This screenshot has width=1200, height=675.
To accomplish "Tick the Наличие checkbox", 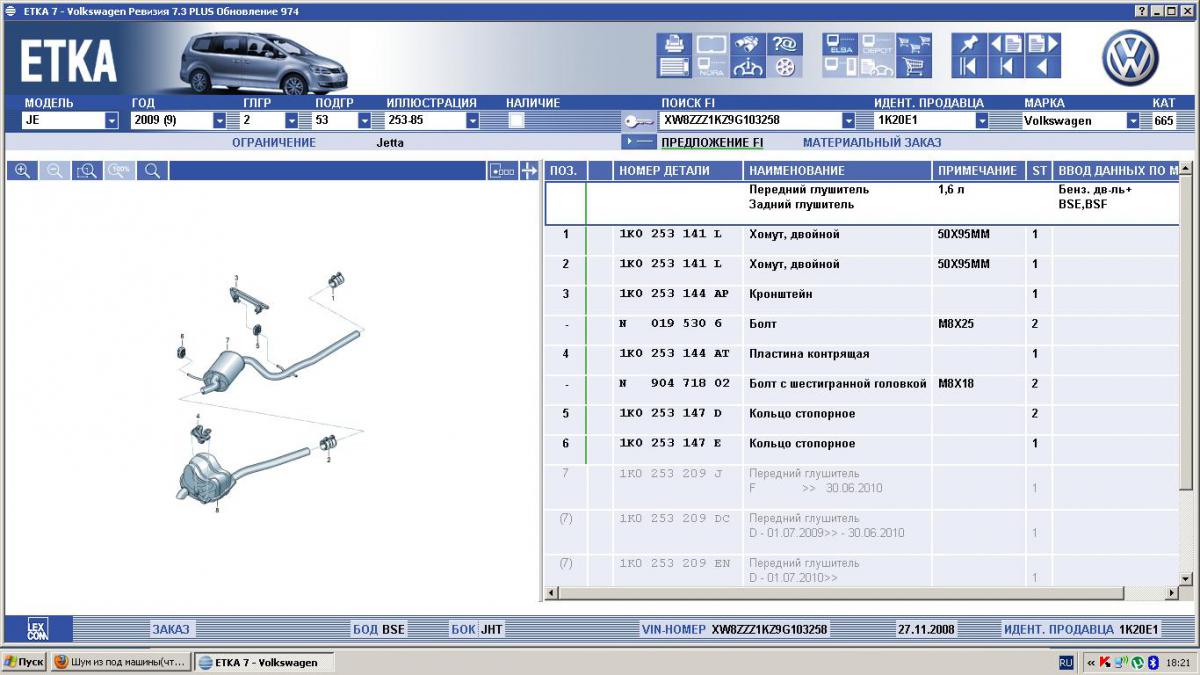I will coord(517,120).
